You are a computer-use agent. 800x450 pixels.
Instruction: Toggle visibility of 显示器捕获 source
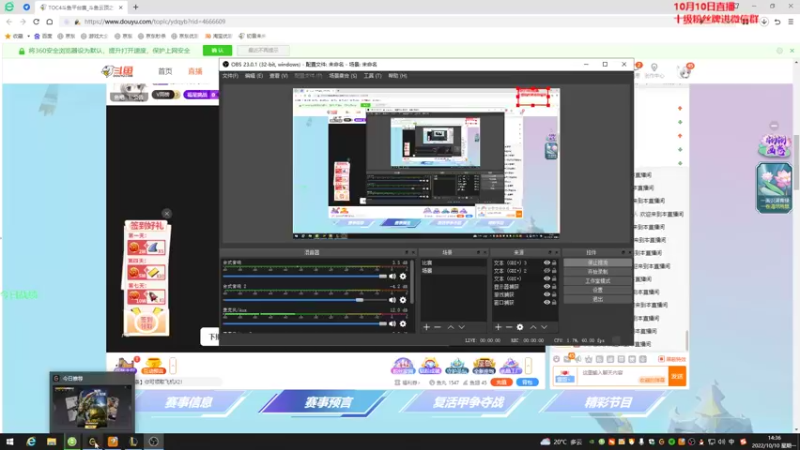pyautogui.click(x=546, y=287)
